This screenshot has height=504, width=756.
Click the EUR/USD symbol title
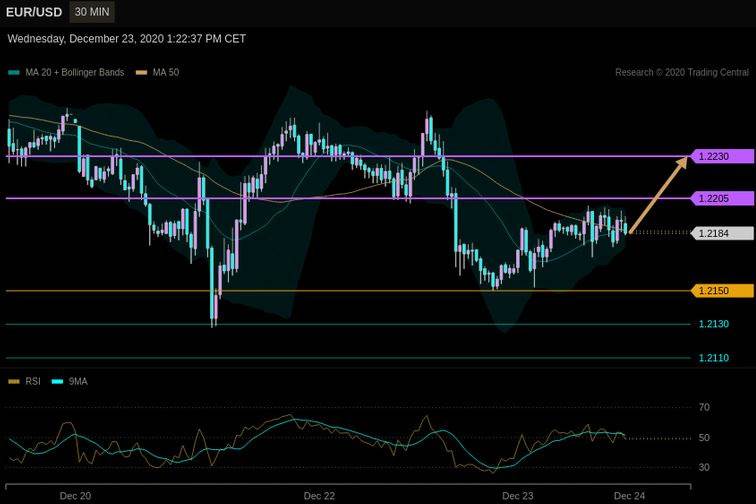(x=34, y=13)
